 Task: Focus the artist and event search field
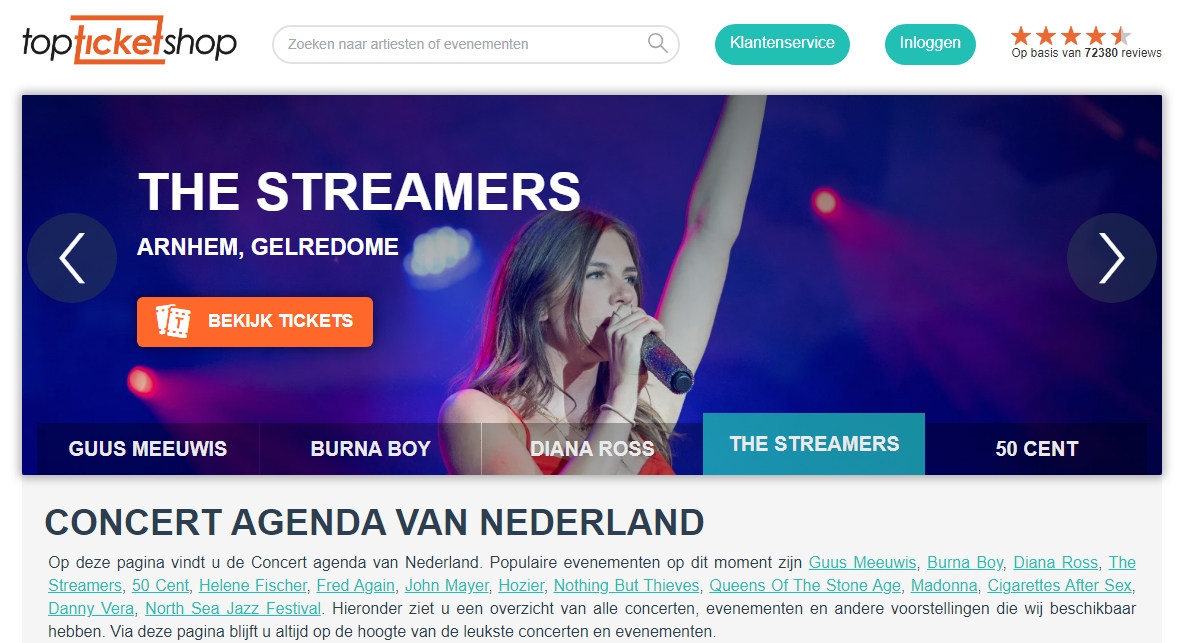tap(475, 44)
